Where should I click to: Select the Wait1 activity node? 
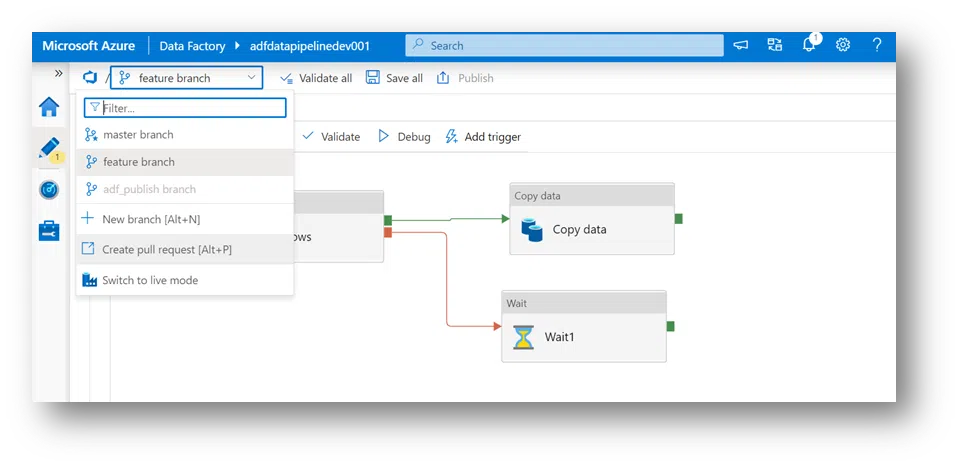(x=583, y=337)
